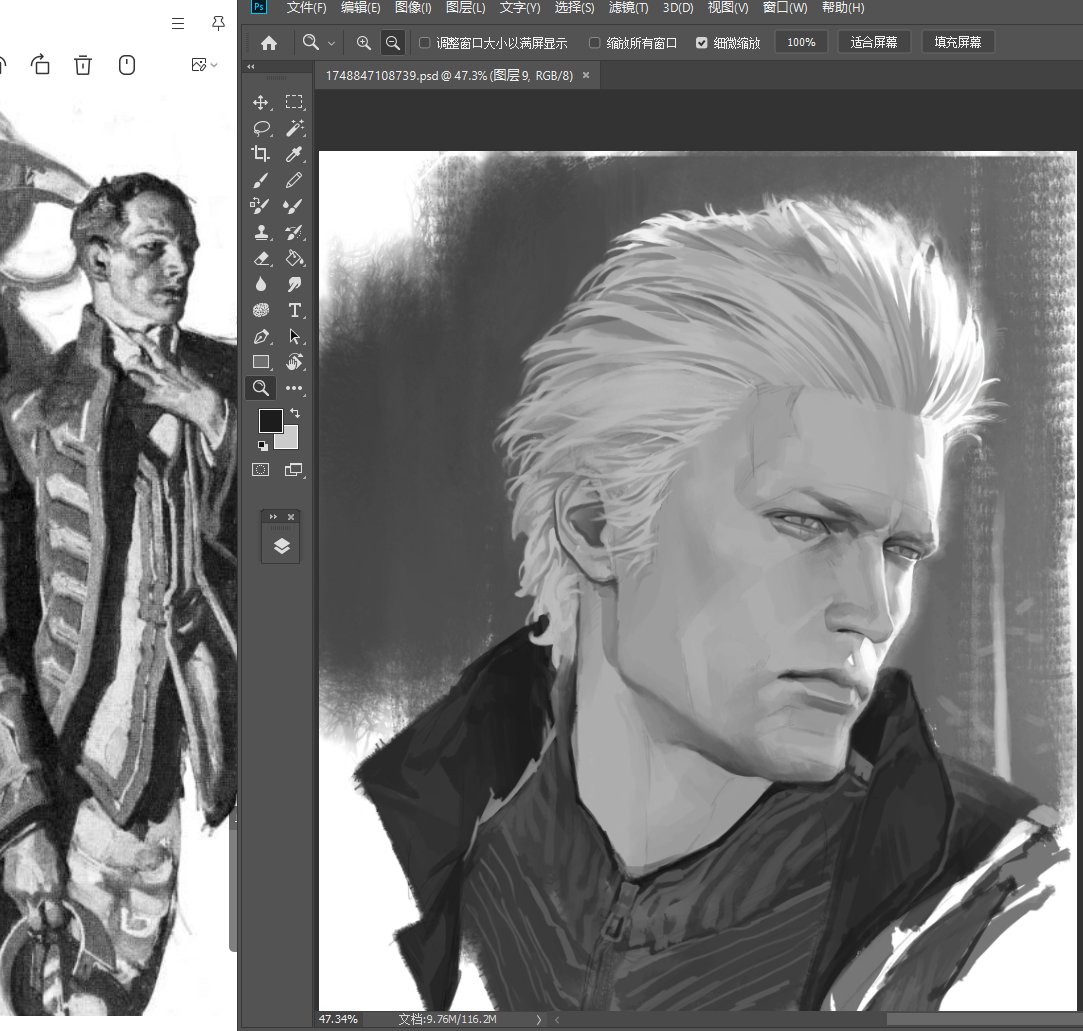This screenshot has height=1031, width=1083.
Task: Select the Mixer Brush tool
Action: 294,206
